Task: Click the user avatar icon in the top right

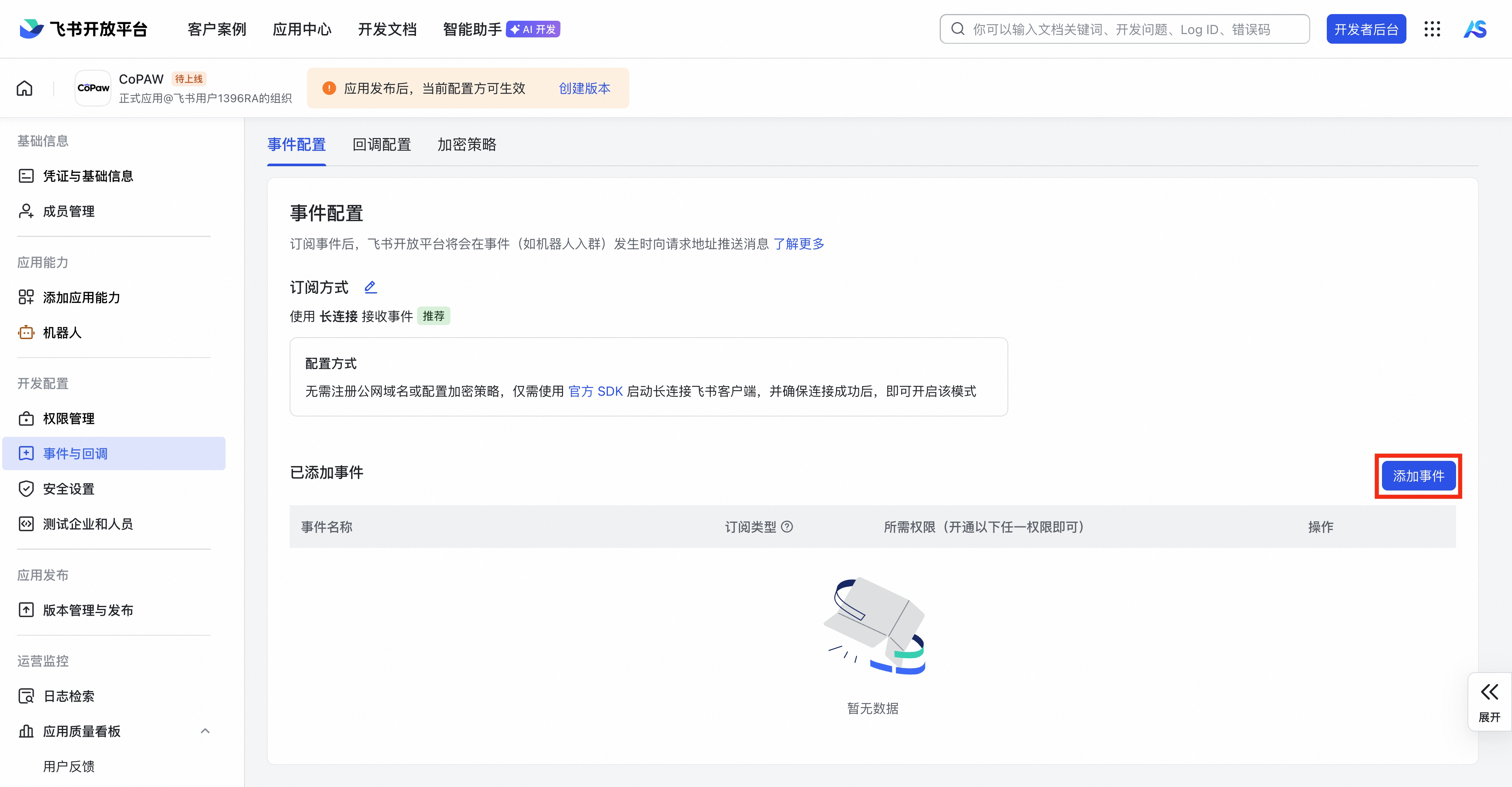Action: point(1475,29)
